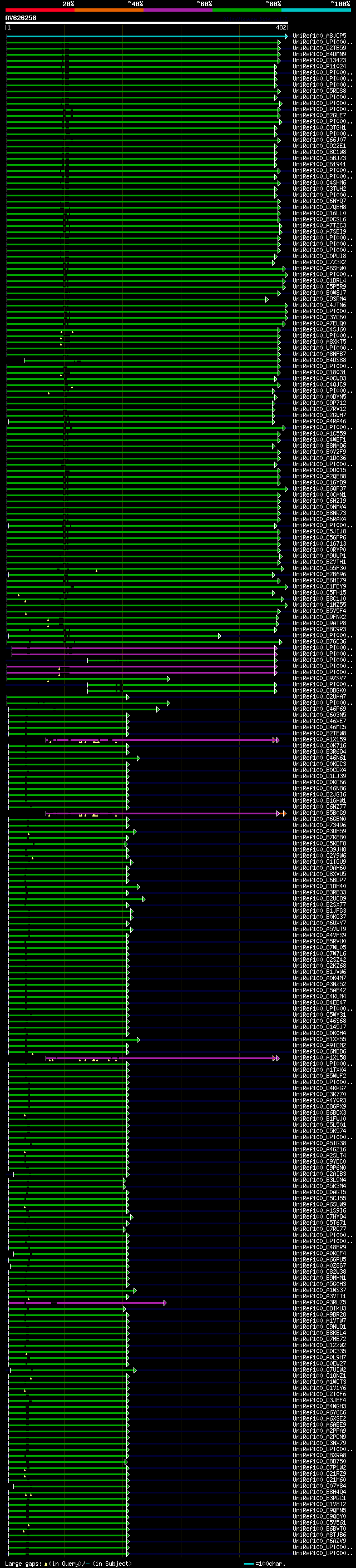Click the orange ~40% legend color bar

click(x=109, y=10)
